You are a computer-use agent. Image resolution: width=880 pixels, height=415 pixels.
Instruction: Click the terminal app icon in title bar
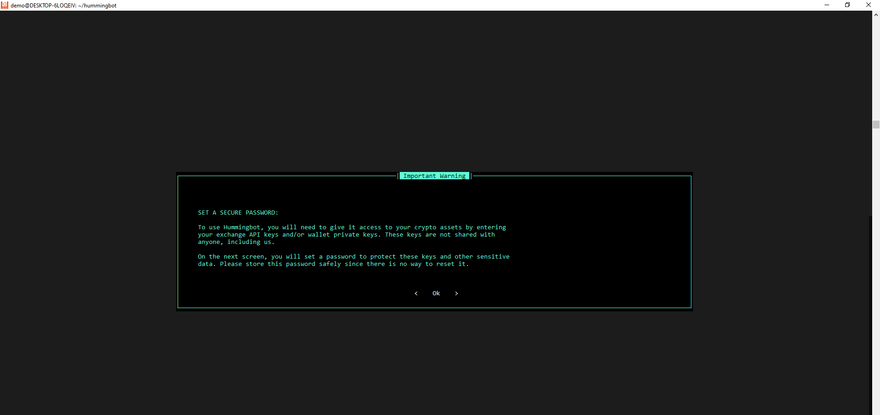5,5
